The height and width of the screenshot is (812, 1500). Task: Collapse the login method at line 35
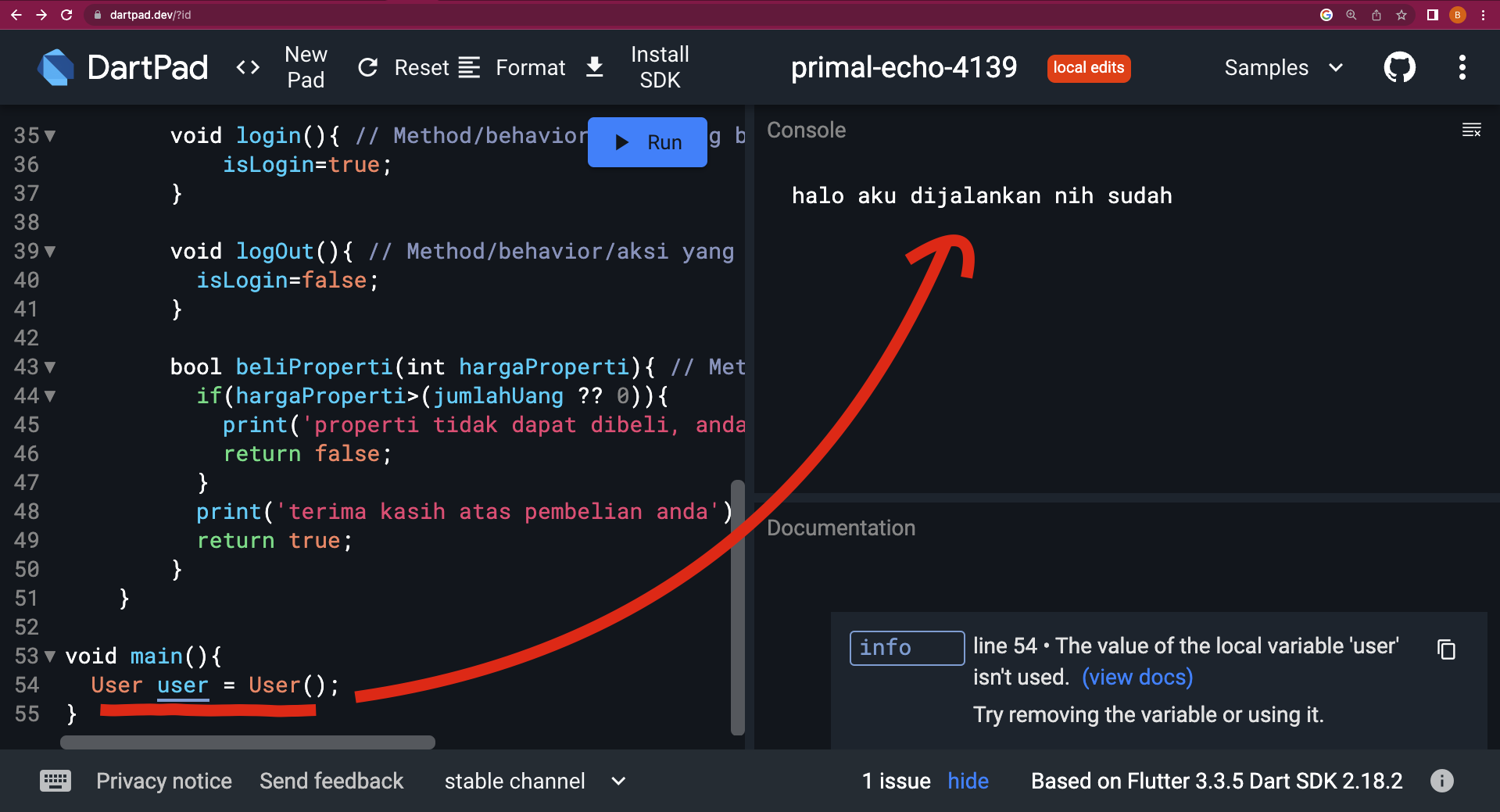[50, 136]
